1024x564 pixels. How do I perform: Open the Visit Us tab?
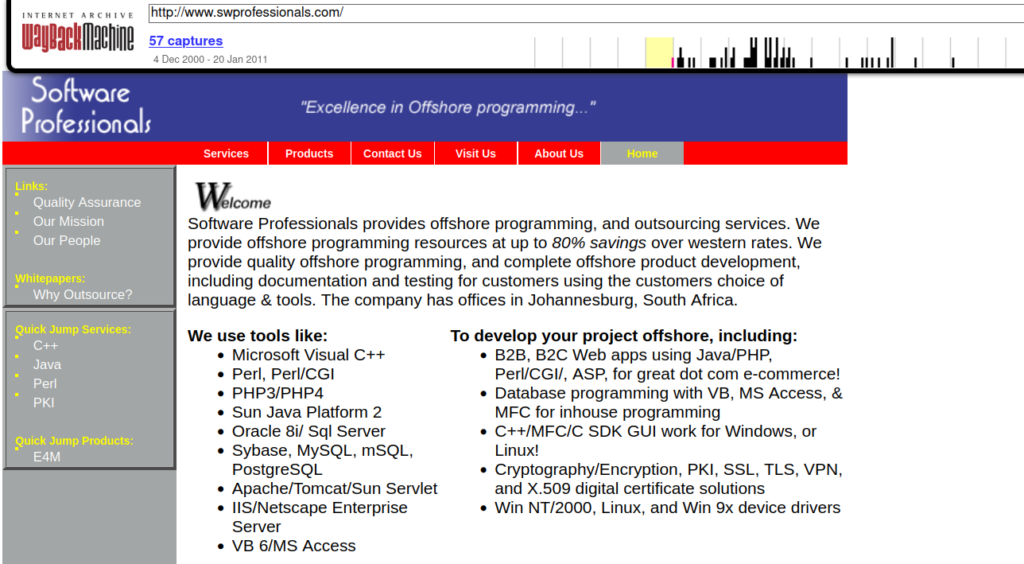pyautogui.click(x=475, y=153)
